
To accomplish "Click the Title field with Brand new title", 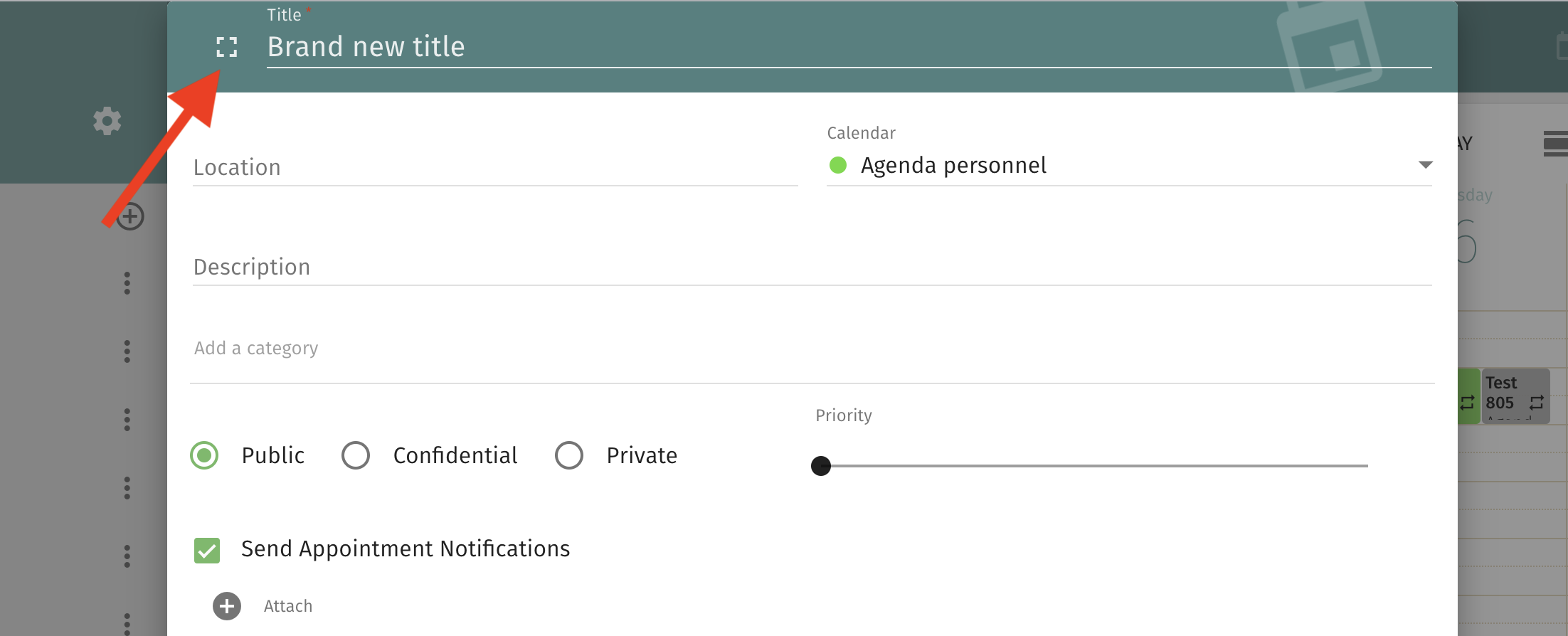I will coord(847,47).
